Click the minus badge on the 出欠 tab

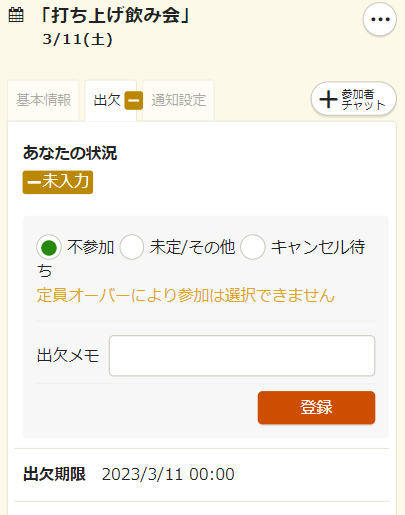(x=134, y=100)
